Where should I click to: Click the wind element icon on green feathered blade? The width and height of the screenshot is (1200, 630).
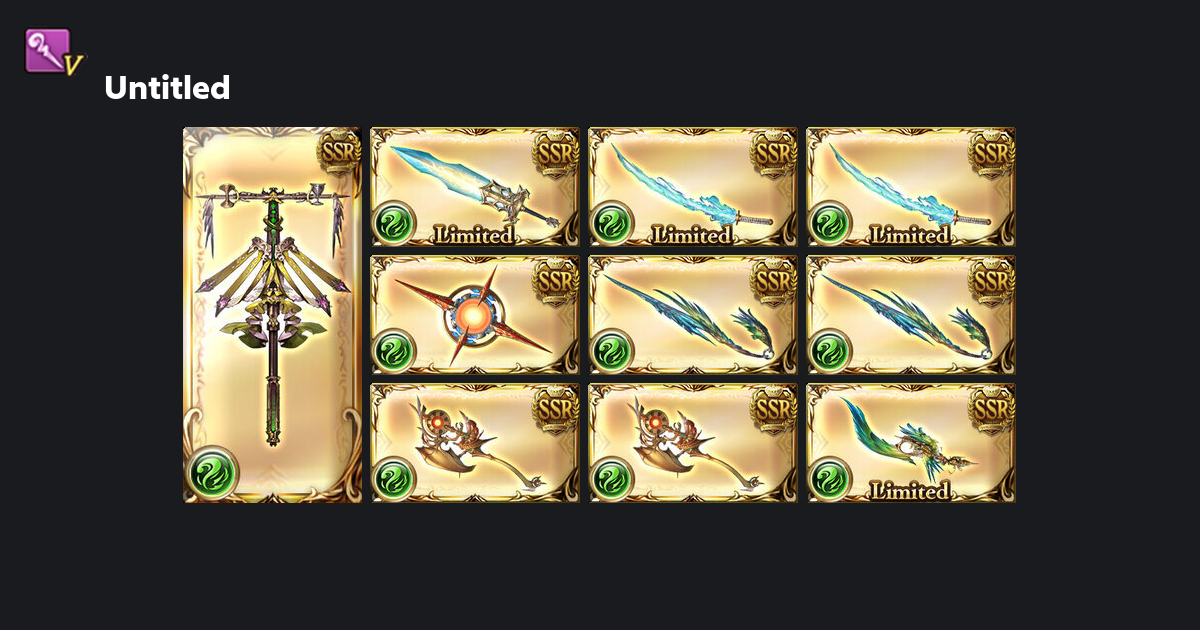(x=830, y=478)
